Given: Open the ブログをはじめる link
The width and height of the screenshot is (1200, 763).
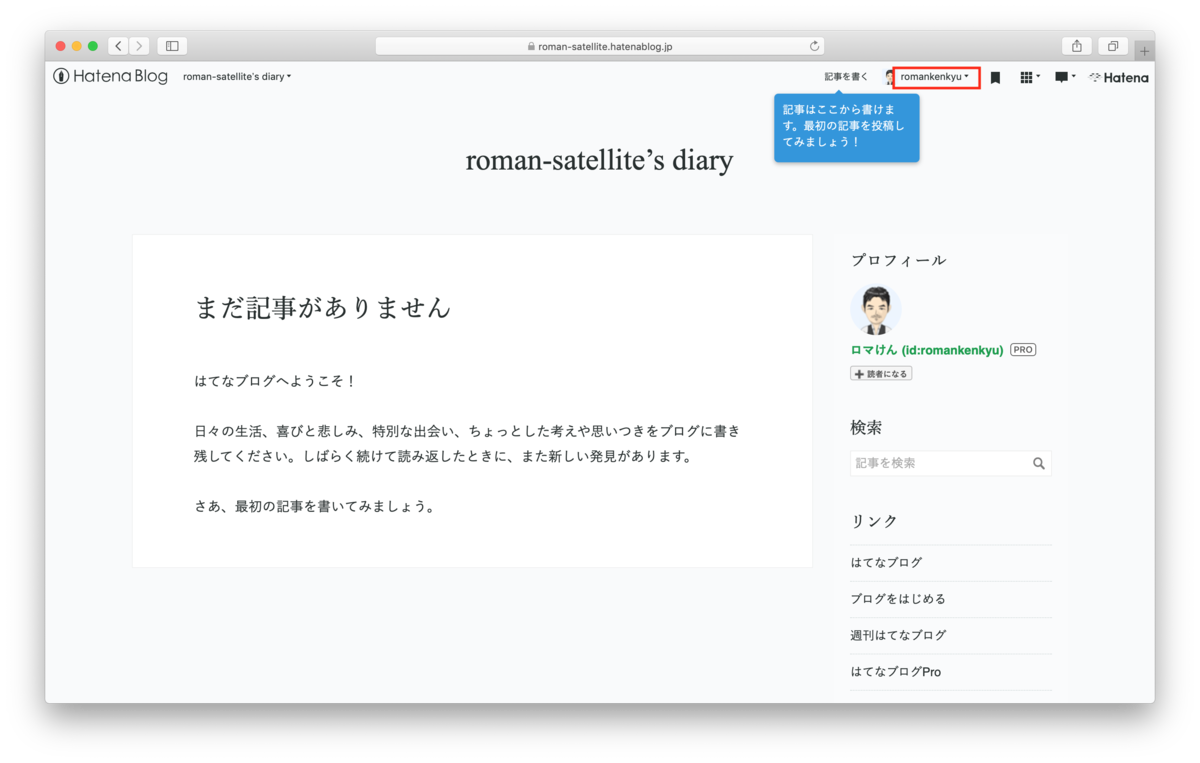Looking at the screenshot, I should pos(898,599).
